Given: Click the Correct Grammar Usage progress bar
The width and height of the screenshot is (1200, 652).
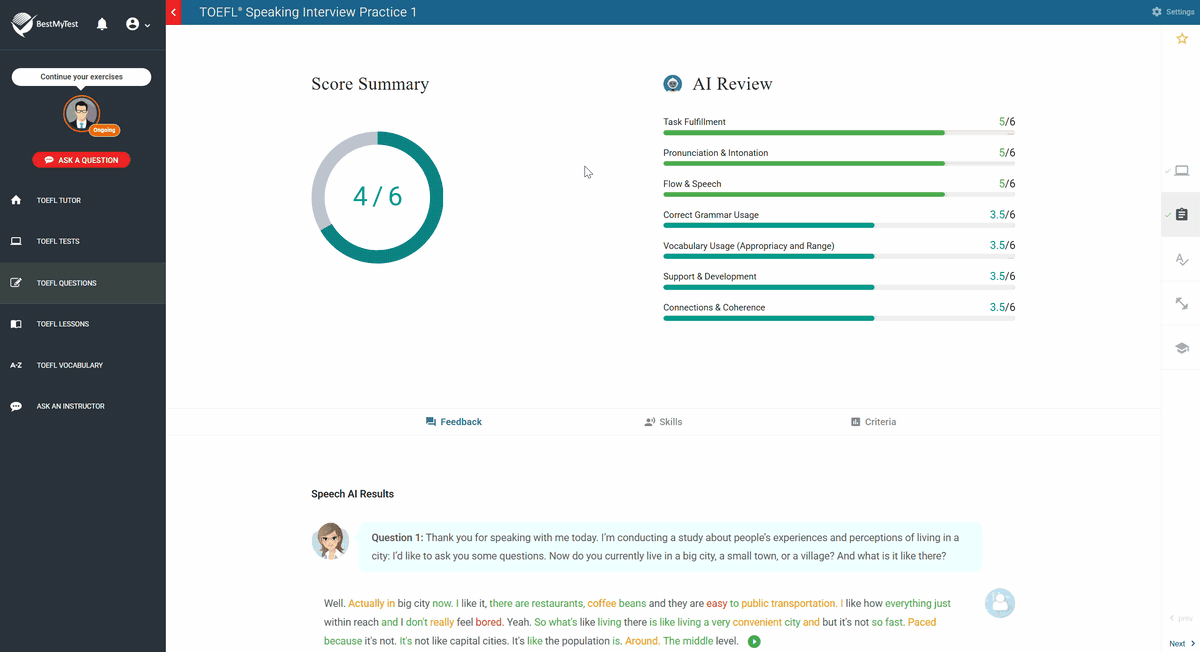Looking at the screenshot, I should pos(839,225).
